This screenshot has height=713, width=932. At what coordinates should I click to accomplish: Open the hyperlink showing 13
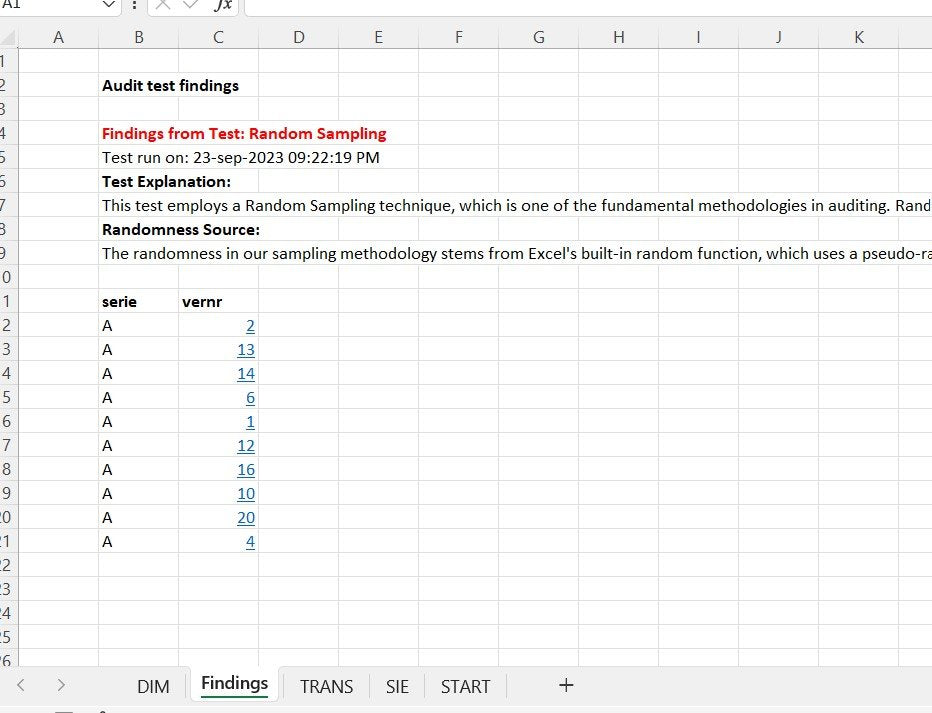coord(245,349)
